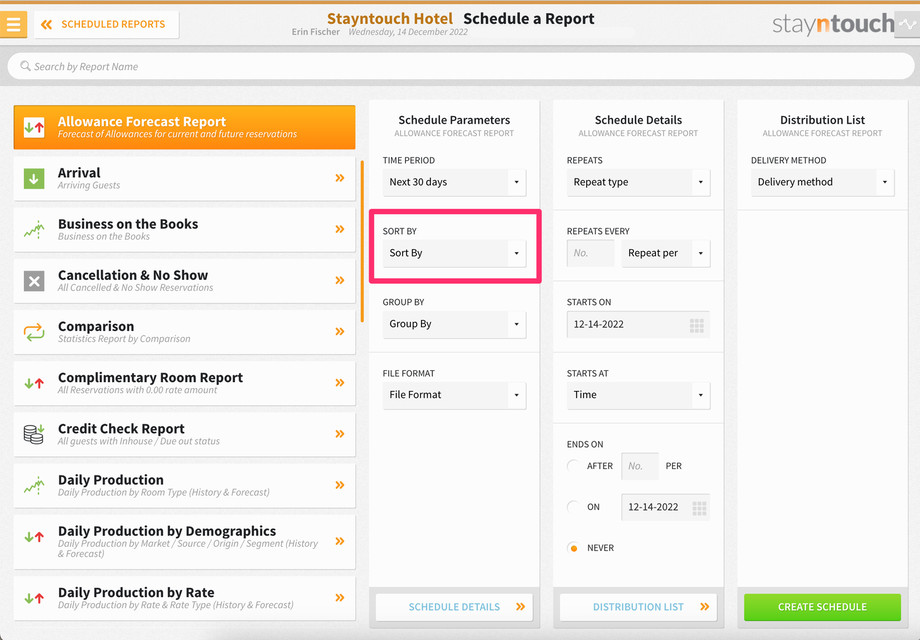Open the Repeat type dropdown

(x=638, y=182)
